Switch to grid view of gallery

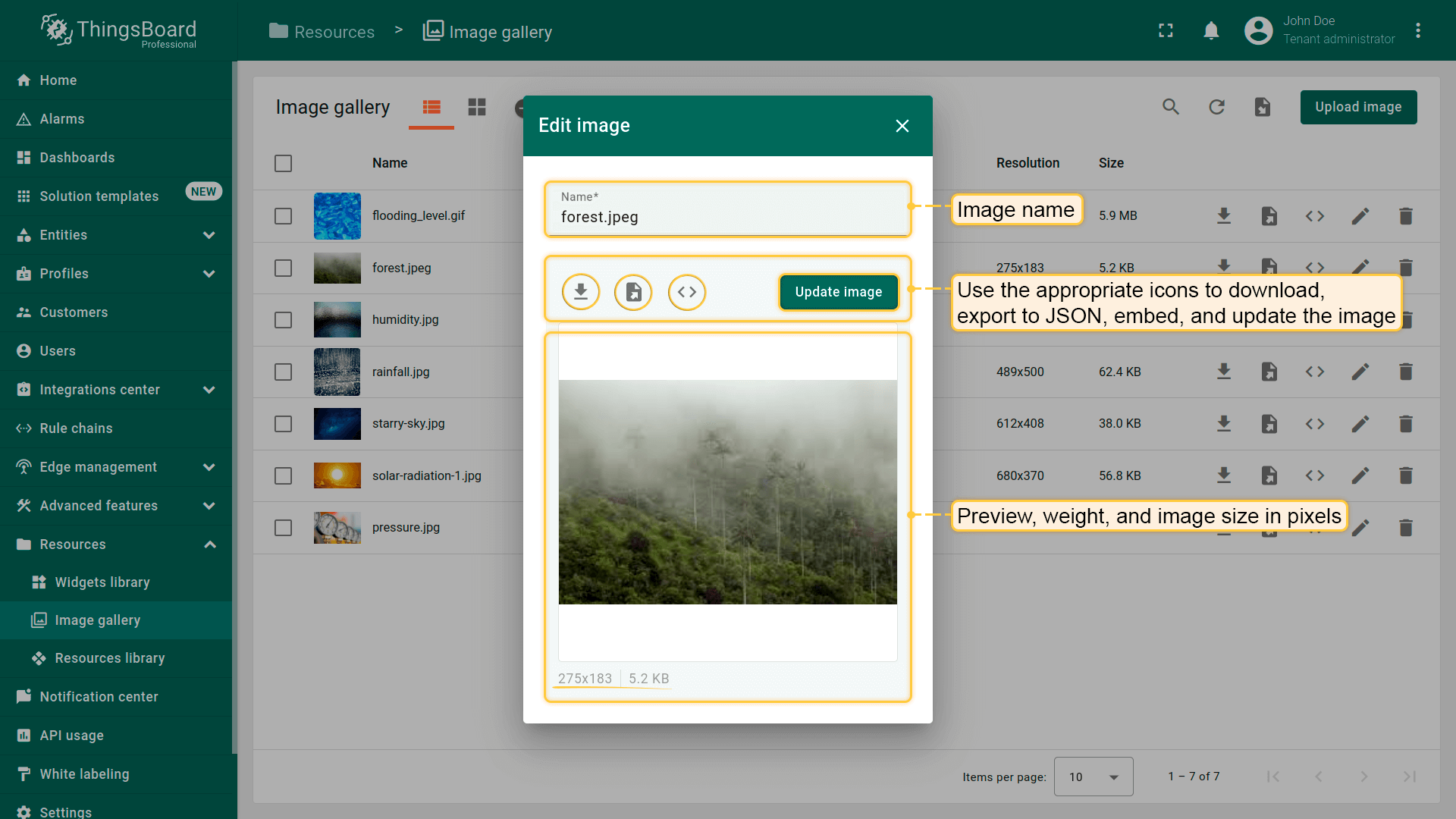coord(477,107)
